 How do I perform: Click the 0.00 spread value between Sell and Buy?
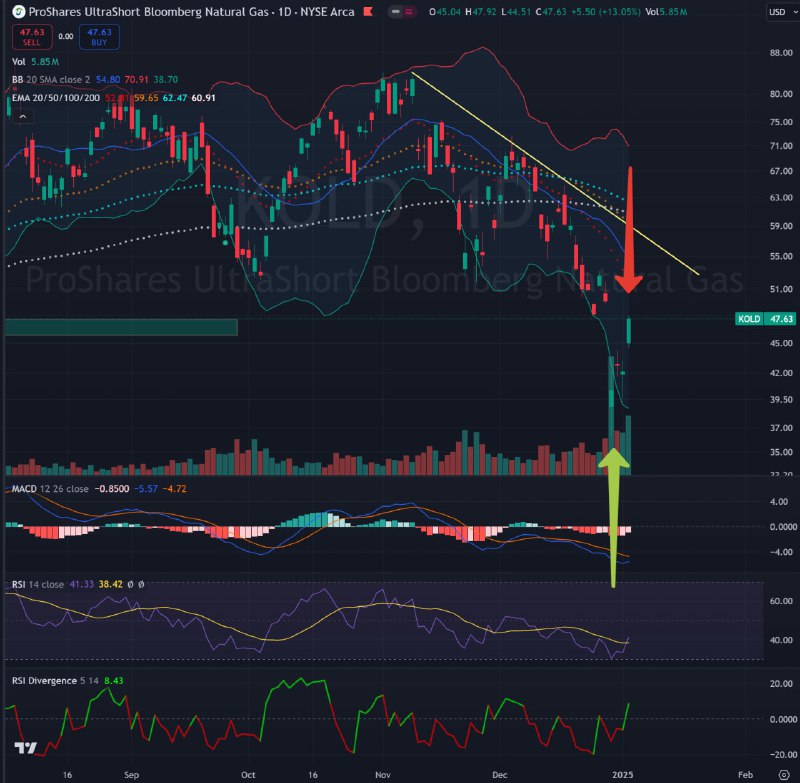tap(65, 36)
